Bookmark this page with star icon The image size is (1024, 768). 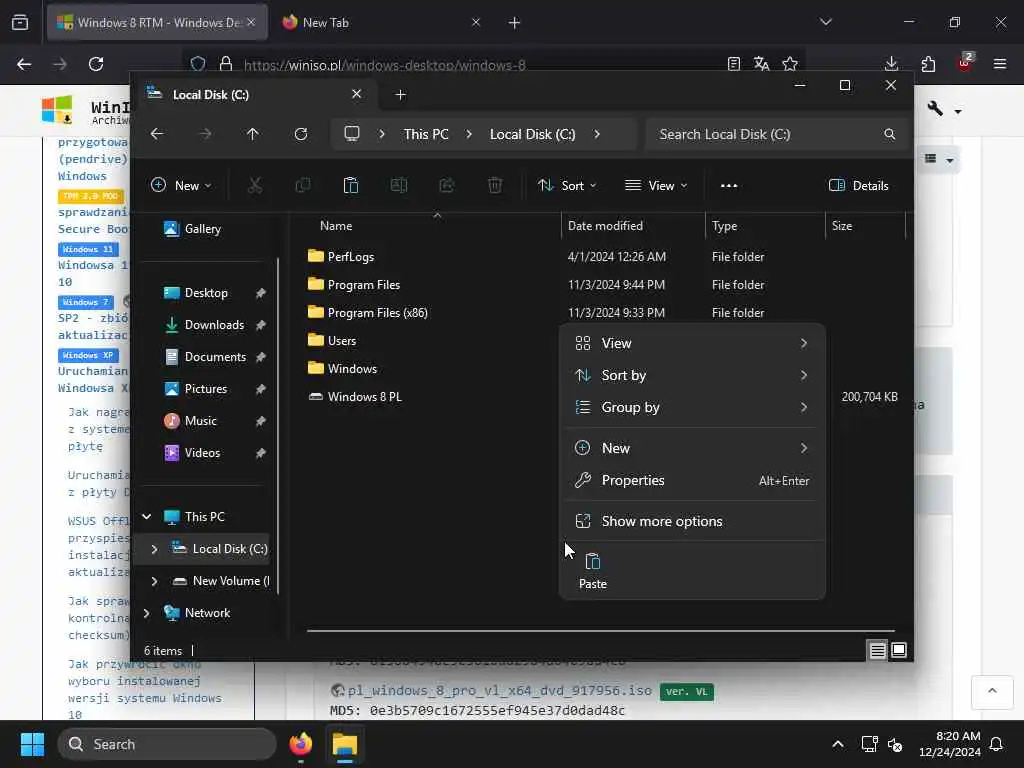[x=790, y=64]
